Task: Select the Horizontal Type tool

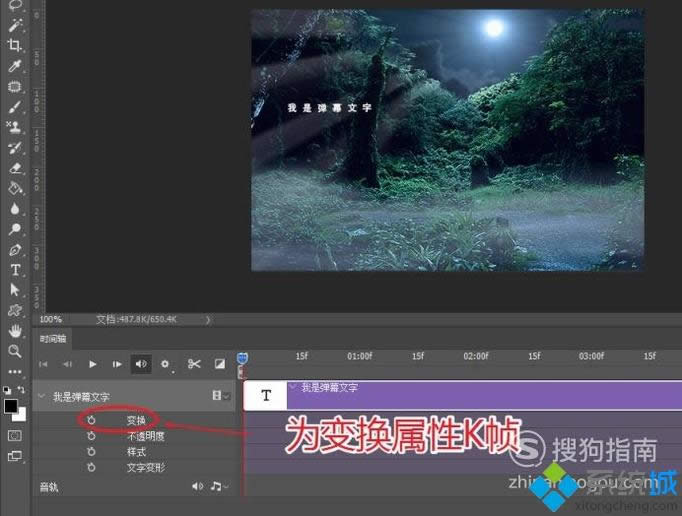Action: (15, 270)
